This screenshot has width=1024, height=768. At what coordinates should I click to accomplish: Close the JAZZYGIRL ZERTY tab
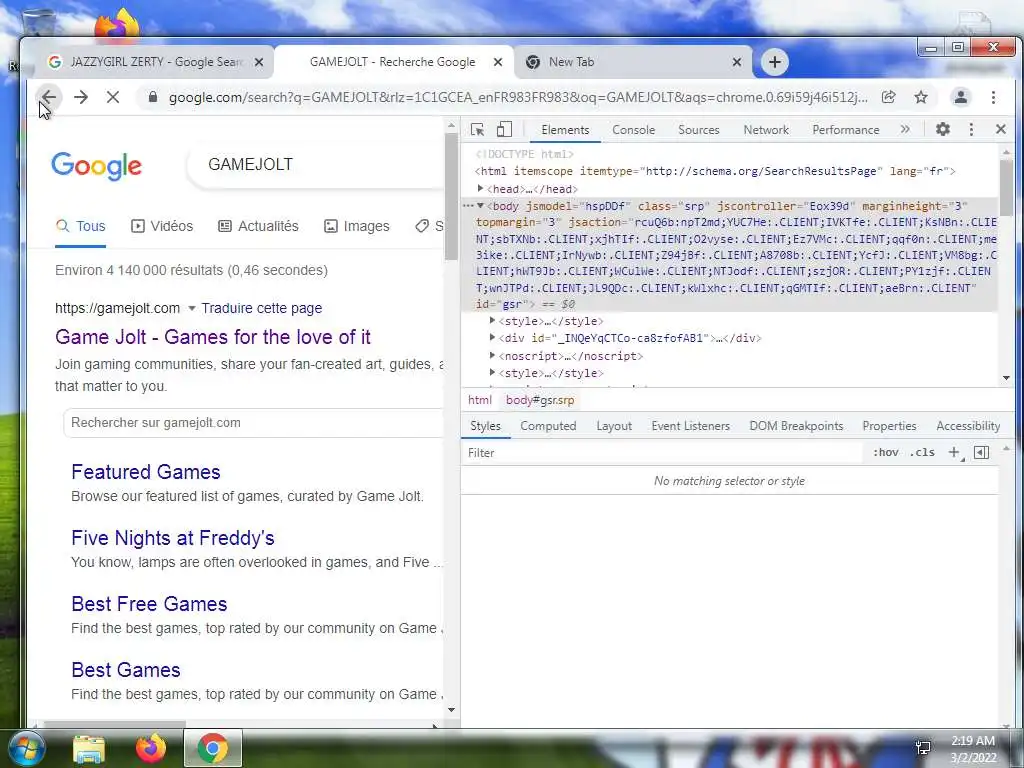click(259, 62)
